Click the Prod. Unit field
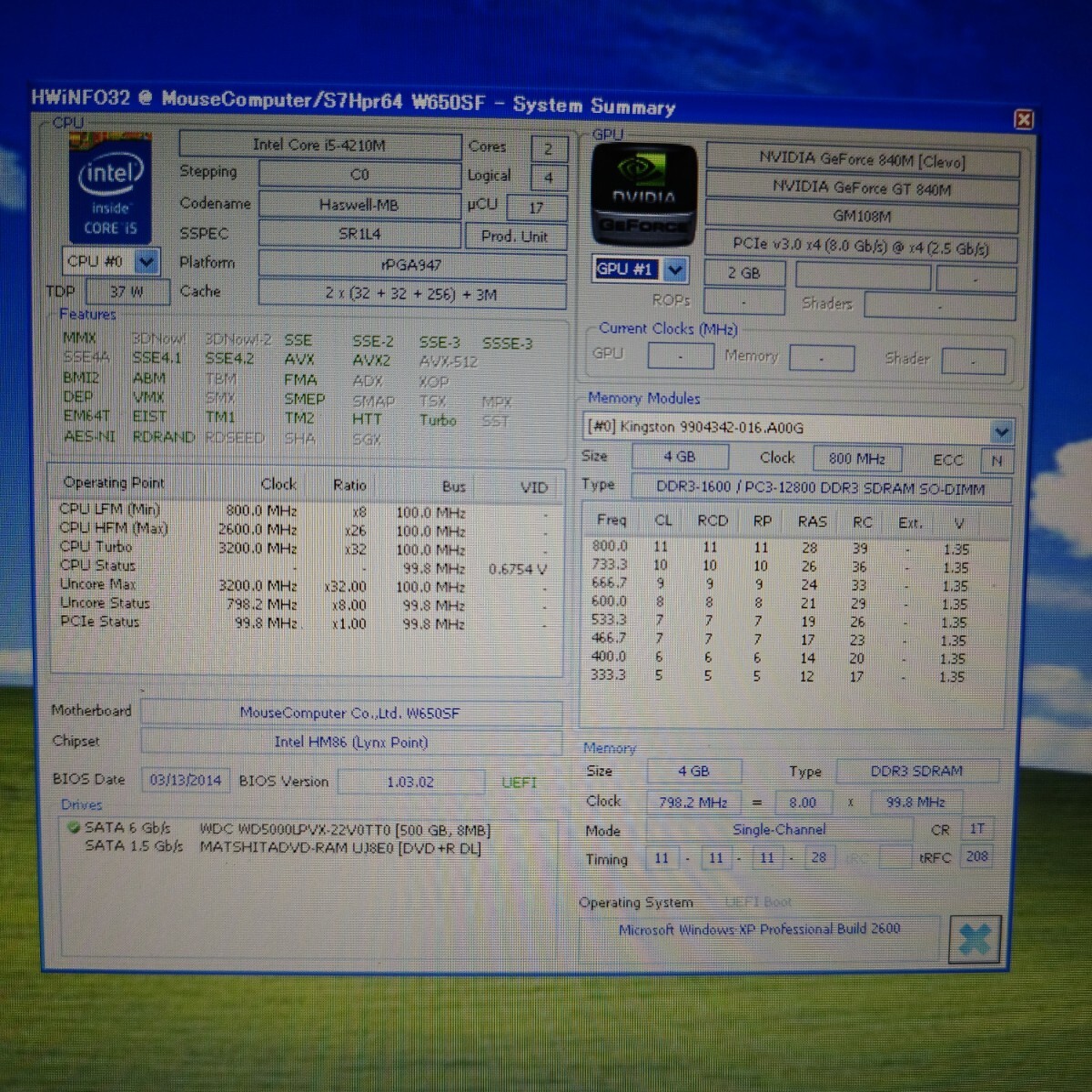The width and height of the screenshot is (1092, 1092). tap(514, 236)
